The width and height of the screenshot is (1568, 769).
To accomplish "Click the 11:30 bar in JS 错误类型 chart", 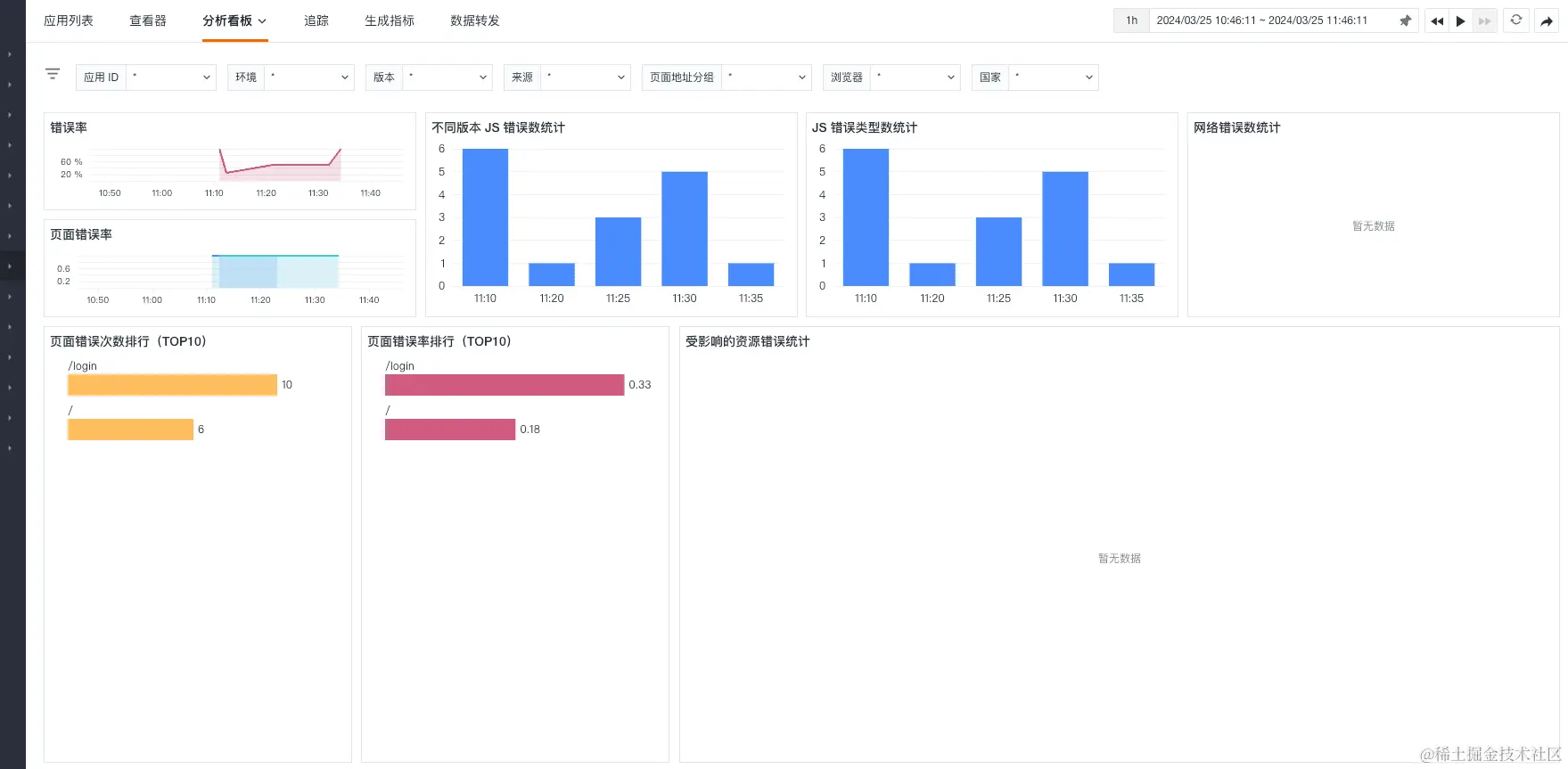I will 1065,229.
